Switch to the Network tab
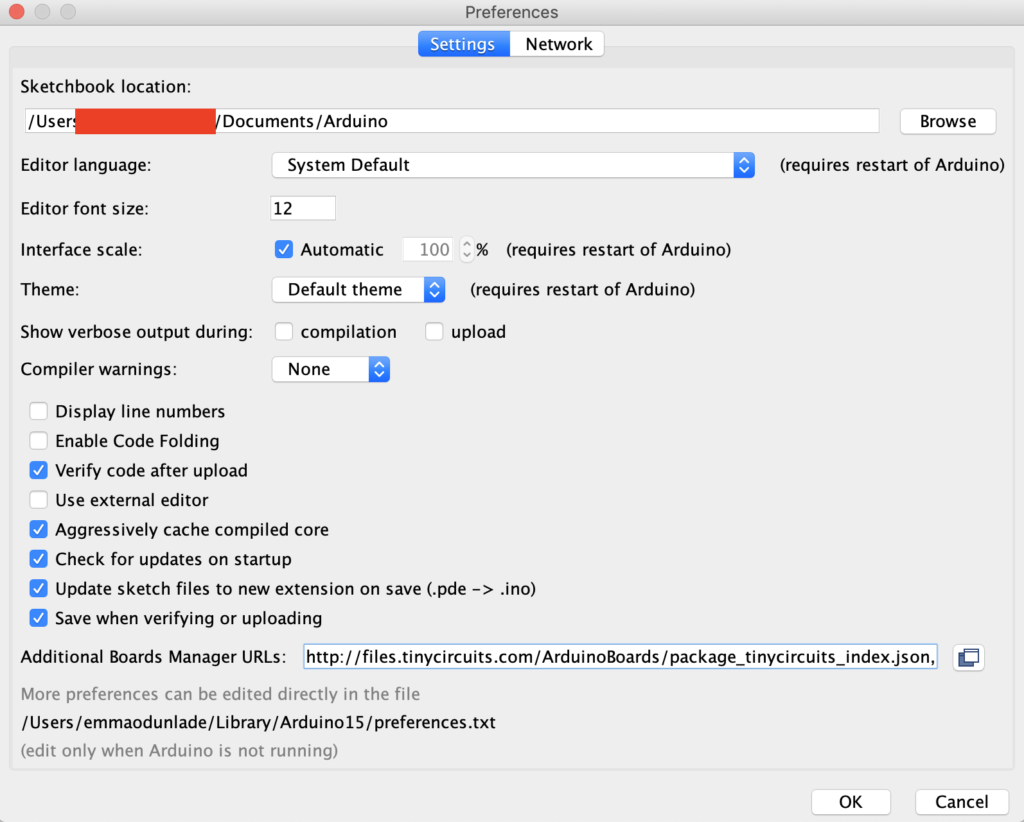 click(558, 44)
